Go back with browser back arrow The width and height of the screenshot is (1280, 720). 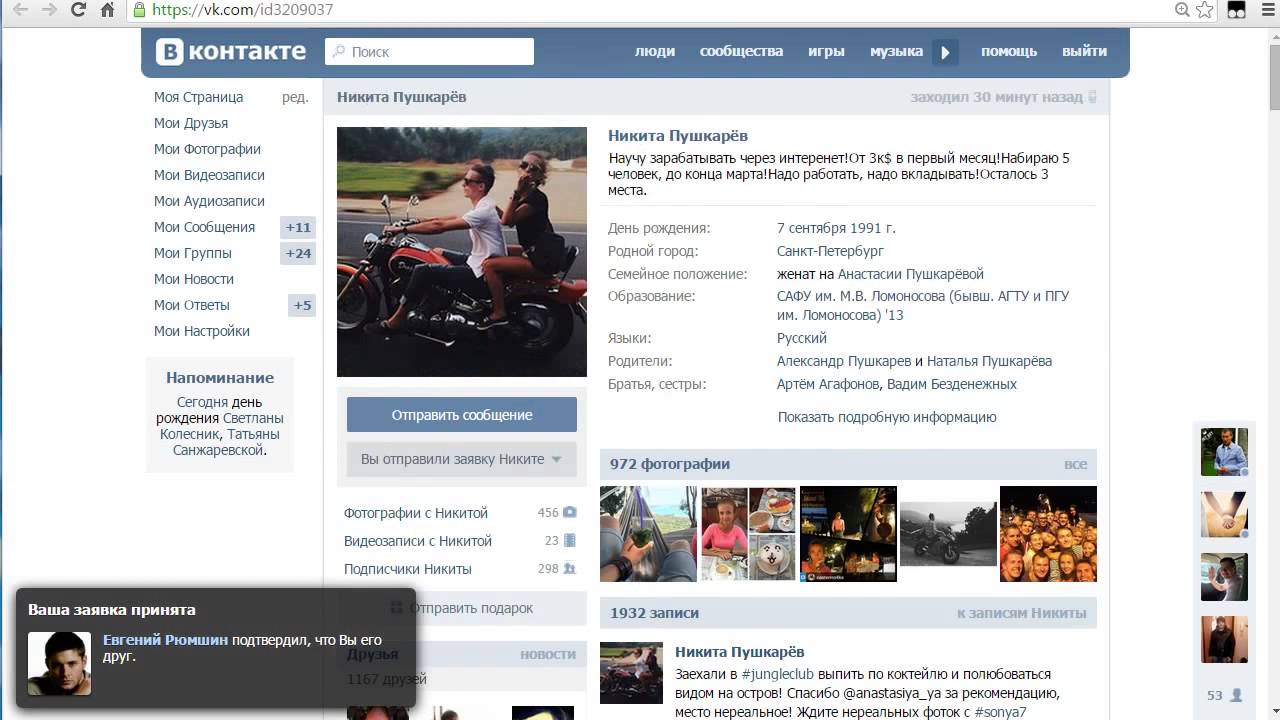(19, 10)
